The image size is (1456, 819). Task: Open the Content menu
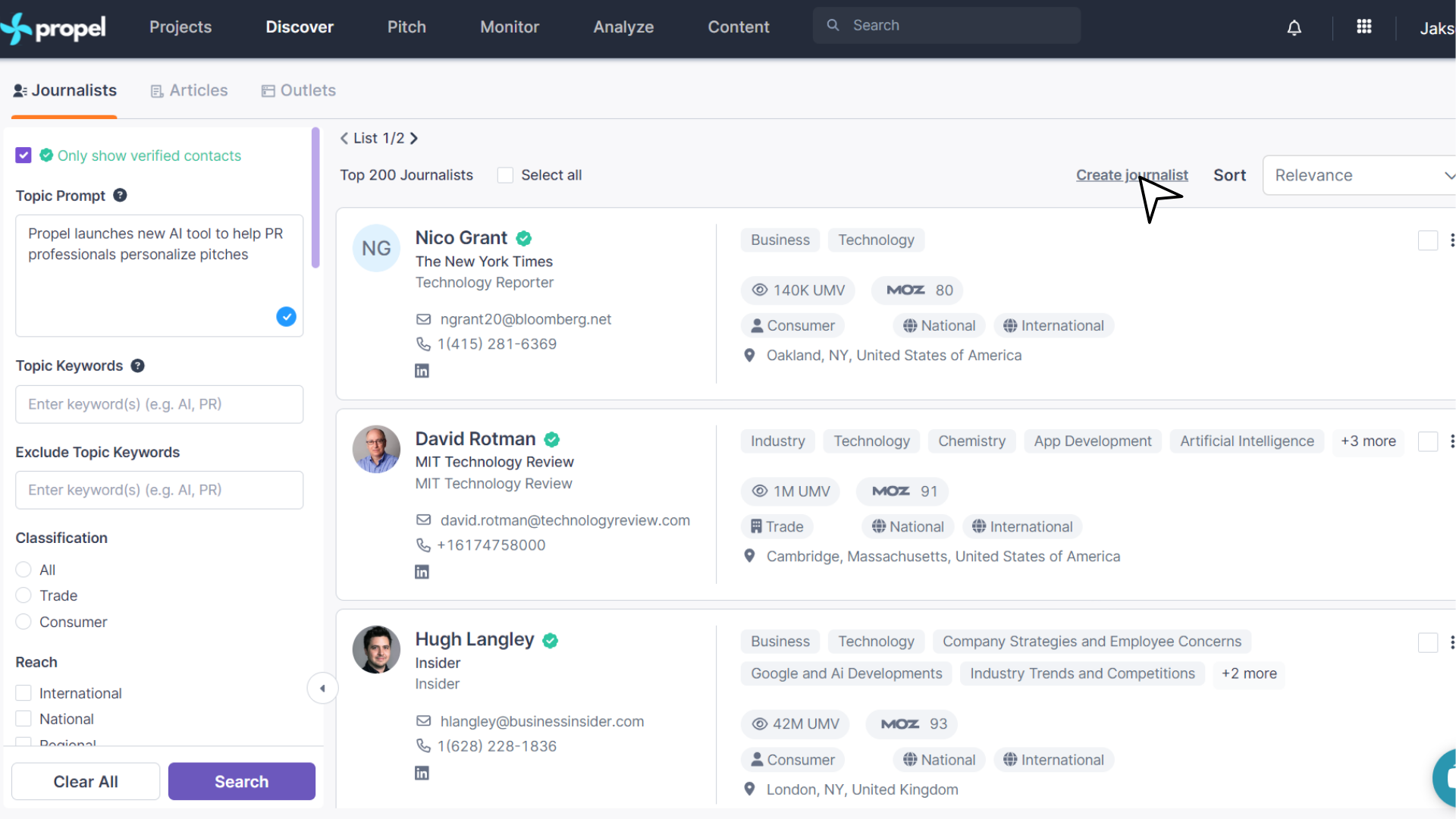pos(739,27)
